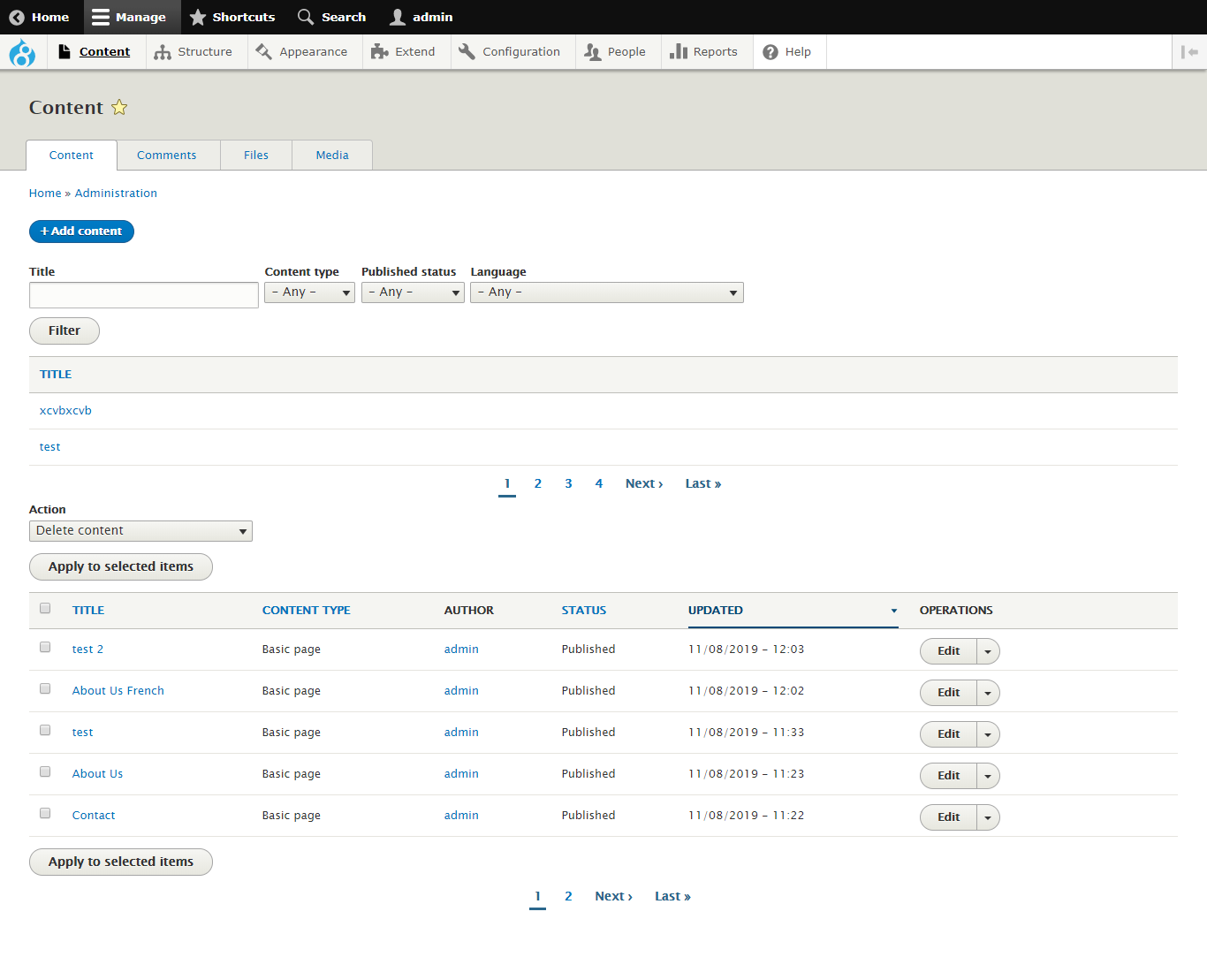The image size is (1207, 980).
Task: Expand the Content type dropdown
Action: tap(309, 292)
